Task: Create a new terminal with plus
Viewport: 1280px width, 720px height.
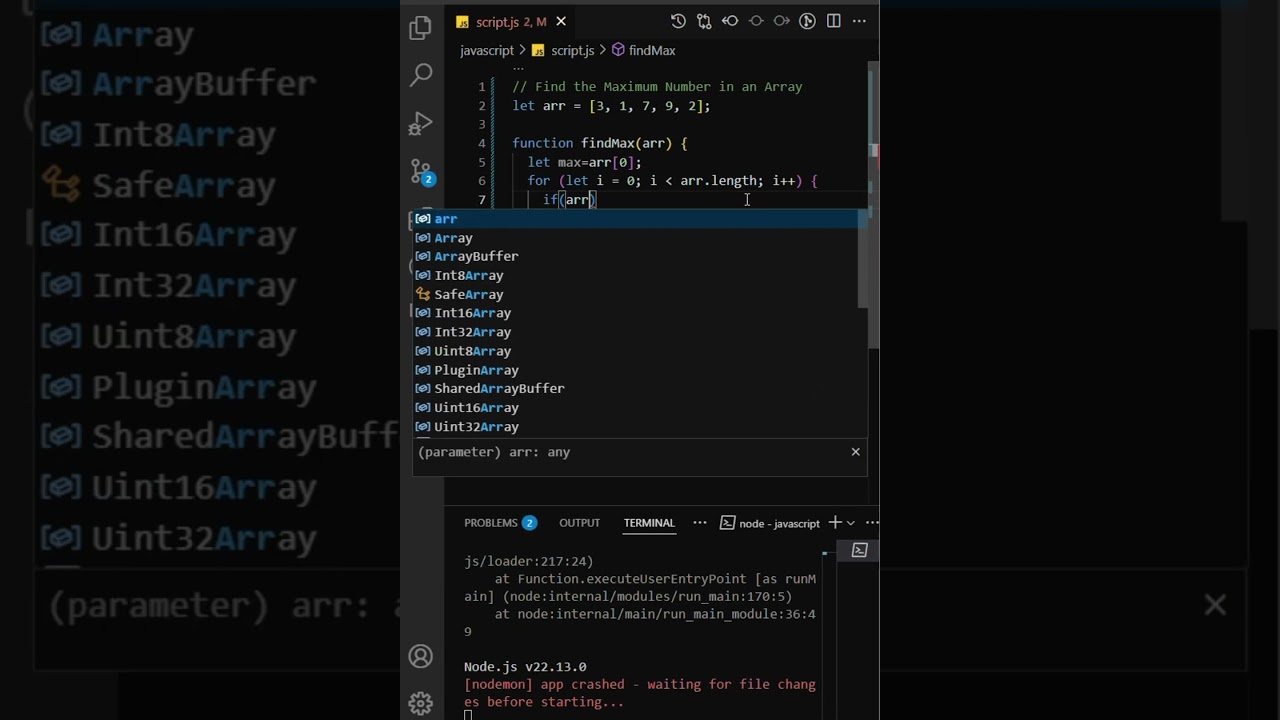Action: point(835,523)
